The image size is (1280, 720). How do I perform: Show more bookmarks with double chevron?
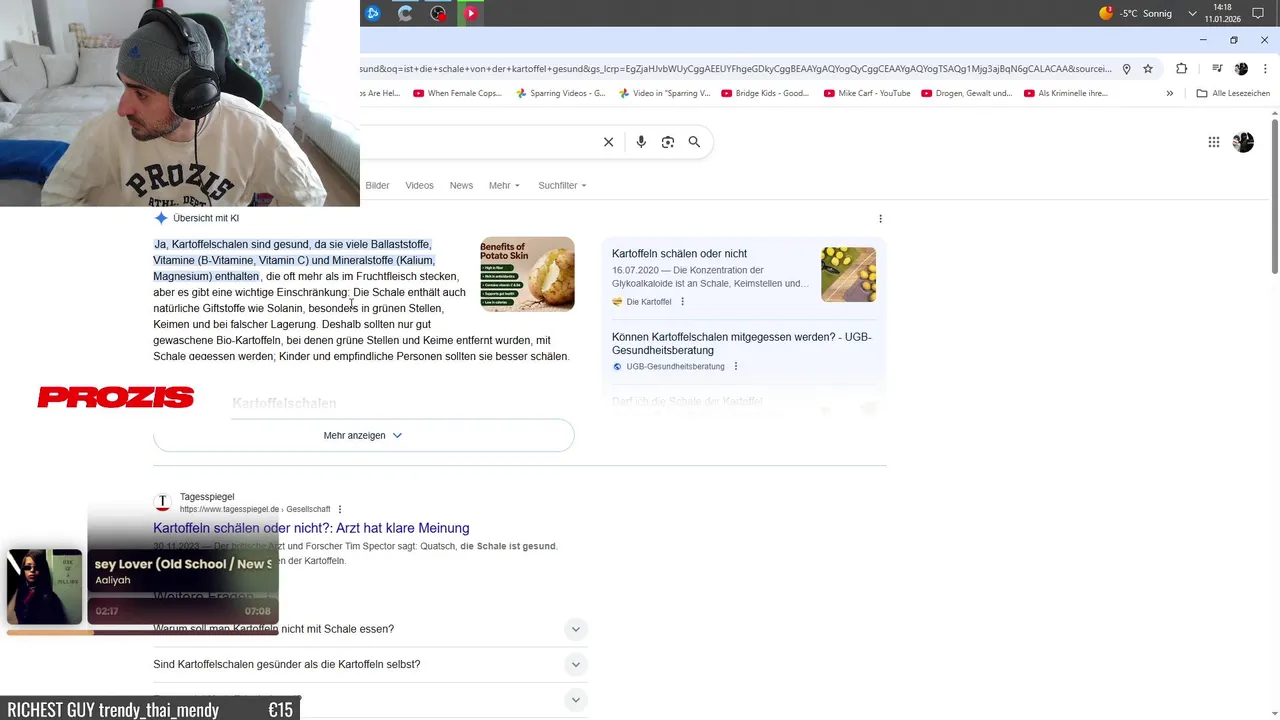click(x=1170, y=93)
